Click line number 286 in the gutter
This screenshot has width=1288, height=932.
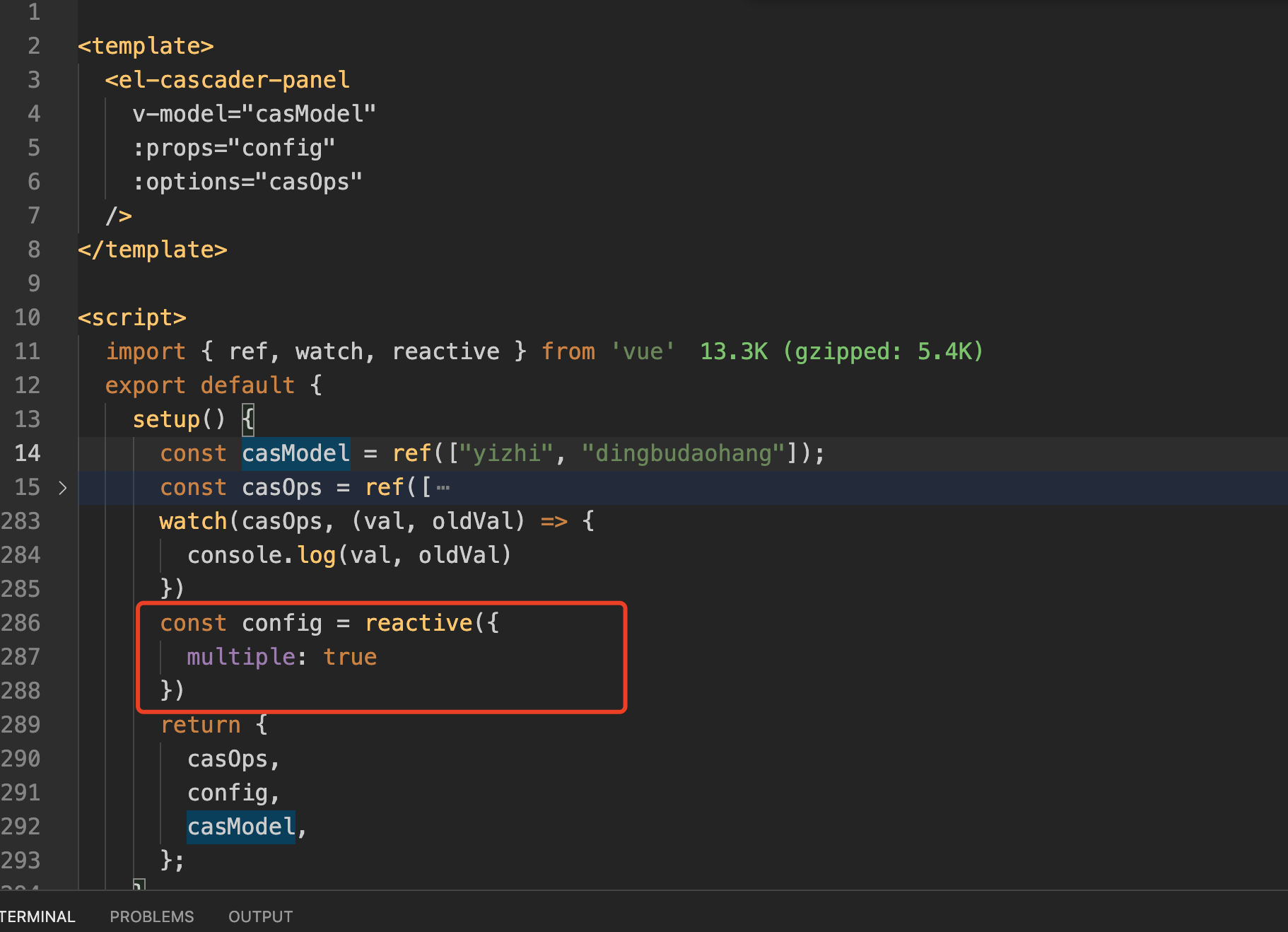coord(21,623)
